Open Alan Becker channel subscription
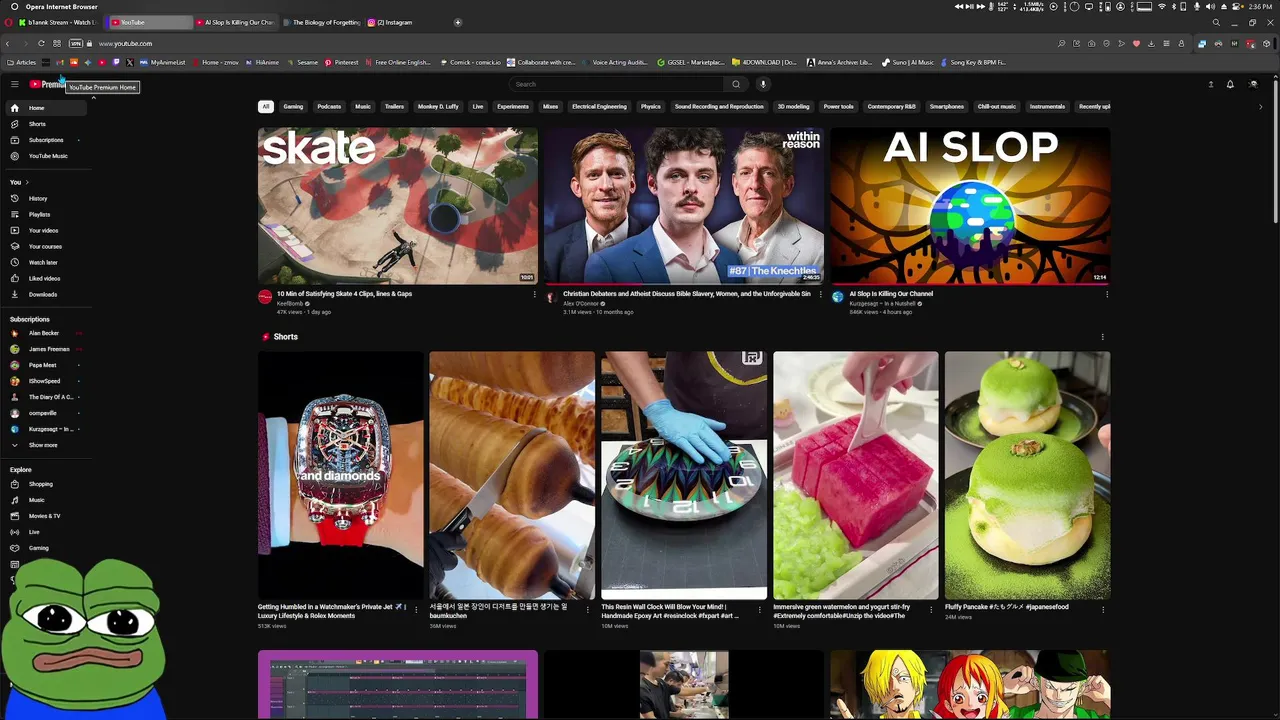 point(45,333)
